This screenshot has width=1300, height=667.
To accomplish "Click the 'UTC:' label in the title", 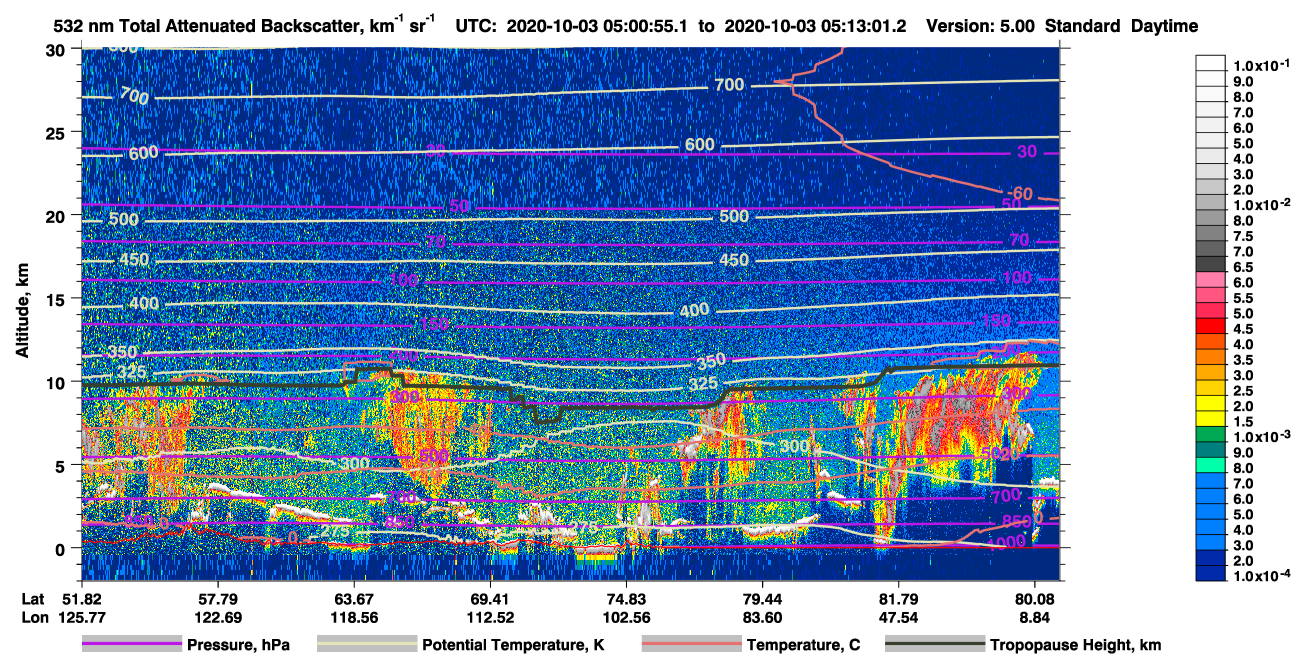I will [x=476, y=27].
